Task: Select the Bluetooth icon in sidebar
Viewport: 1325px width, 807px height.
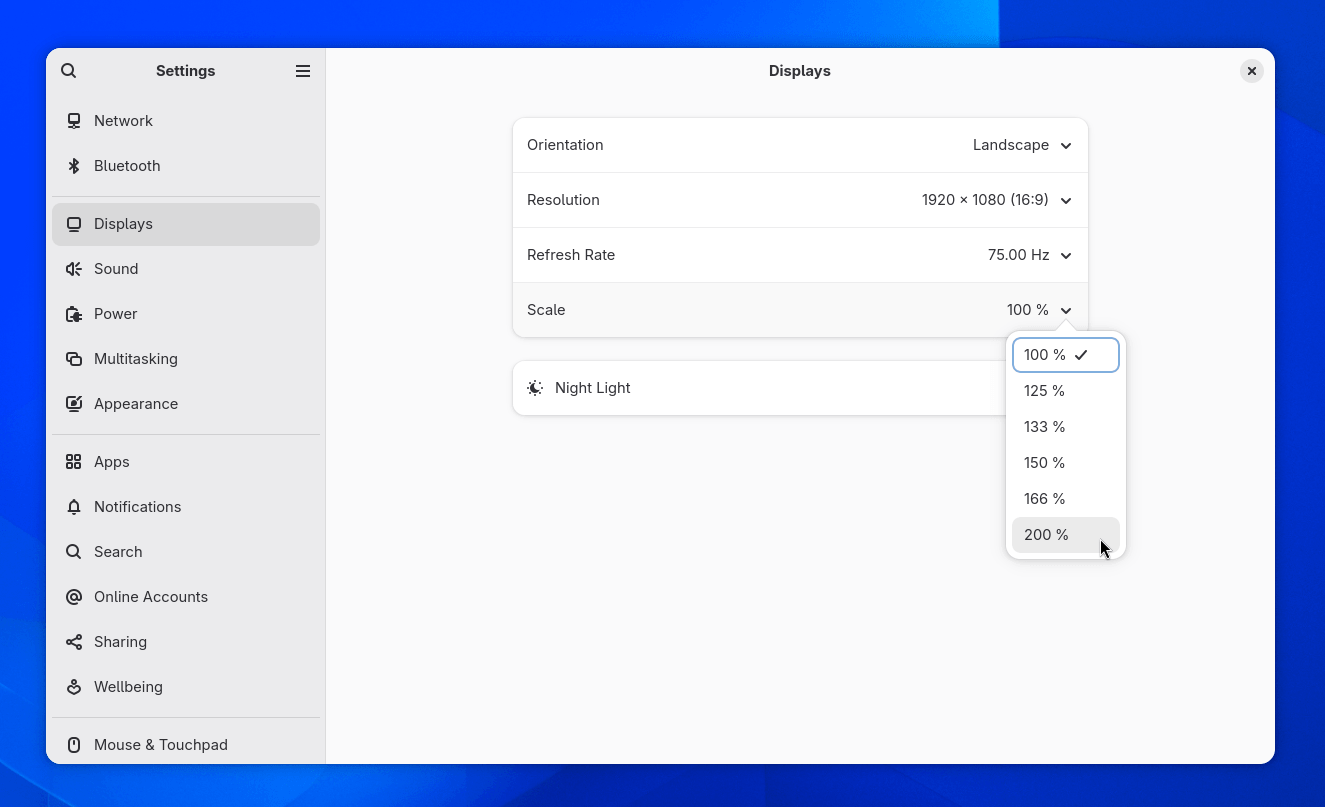Action: tap(74, 165)
